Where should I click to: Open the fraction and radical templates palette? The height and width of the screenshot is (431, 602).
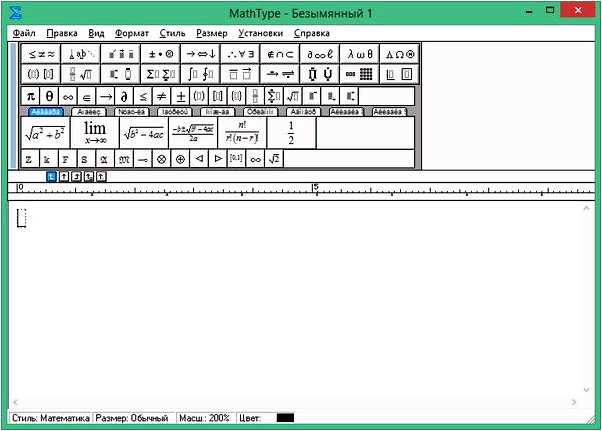[x=81, y=74]
